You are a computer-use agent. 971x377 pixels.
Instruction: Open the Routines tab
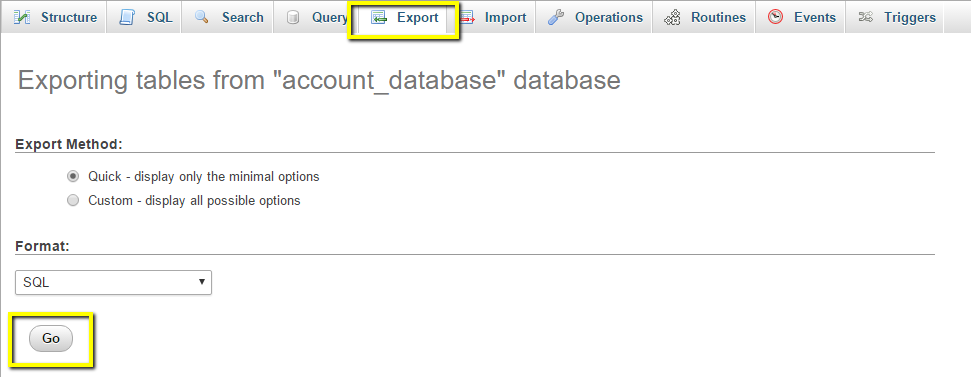(704, 17)
